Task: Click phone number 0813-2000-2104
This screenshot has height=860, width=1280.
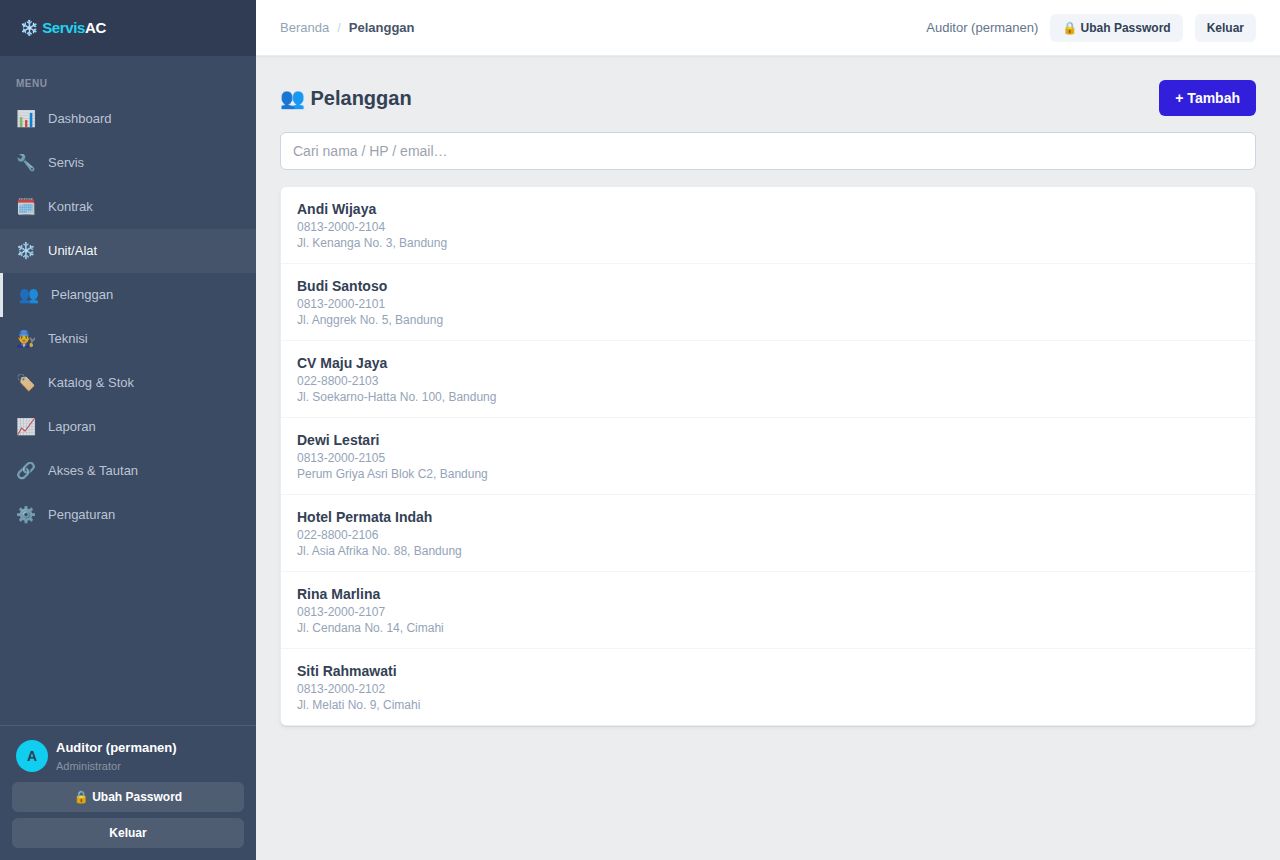Action: (x=341, y=227)
